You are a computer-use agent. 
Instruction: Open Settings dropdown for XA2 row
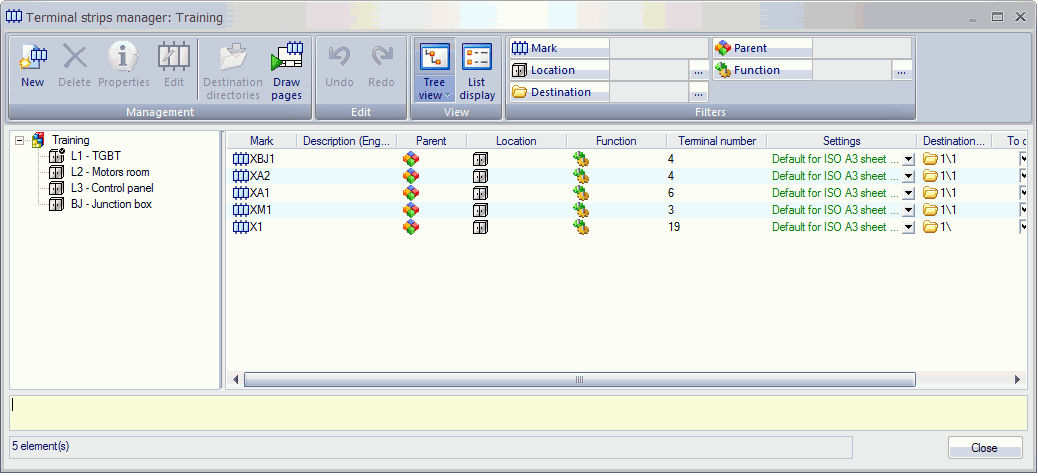[x=908, y=177]
